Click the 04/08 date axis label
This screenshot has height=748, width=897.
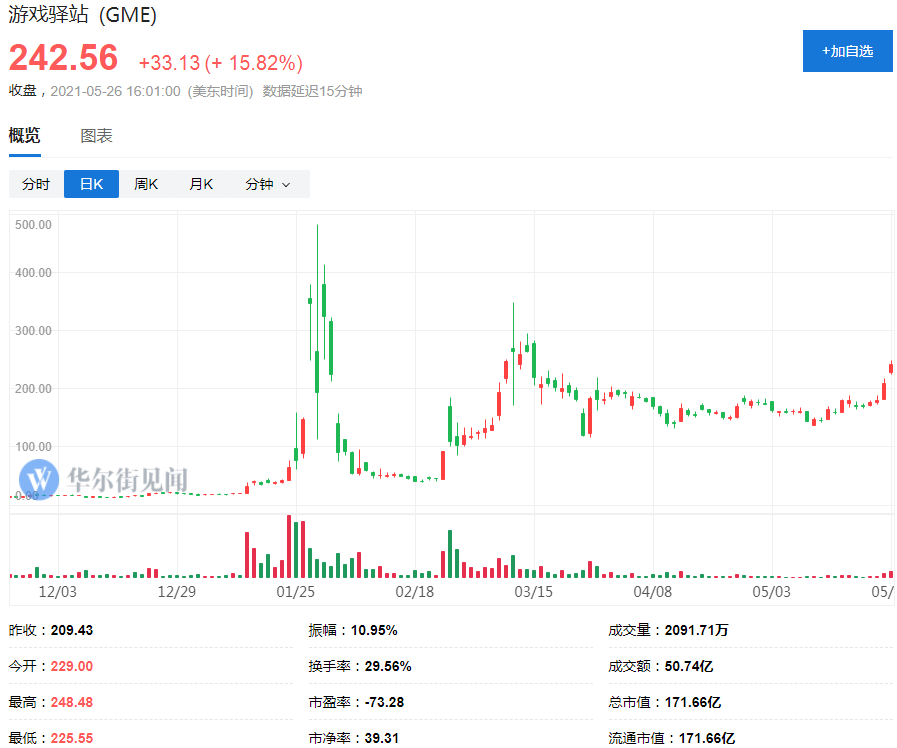tap(653, 591)
